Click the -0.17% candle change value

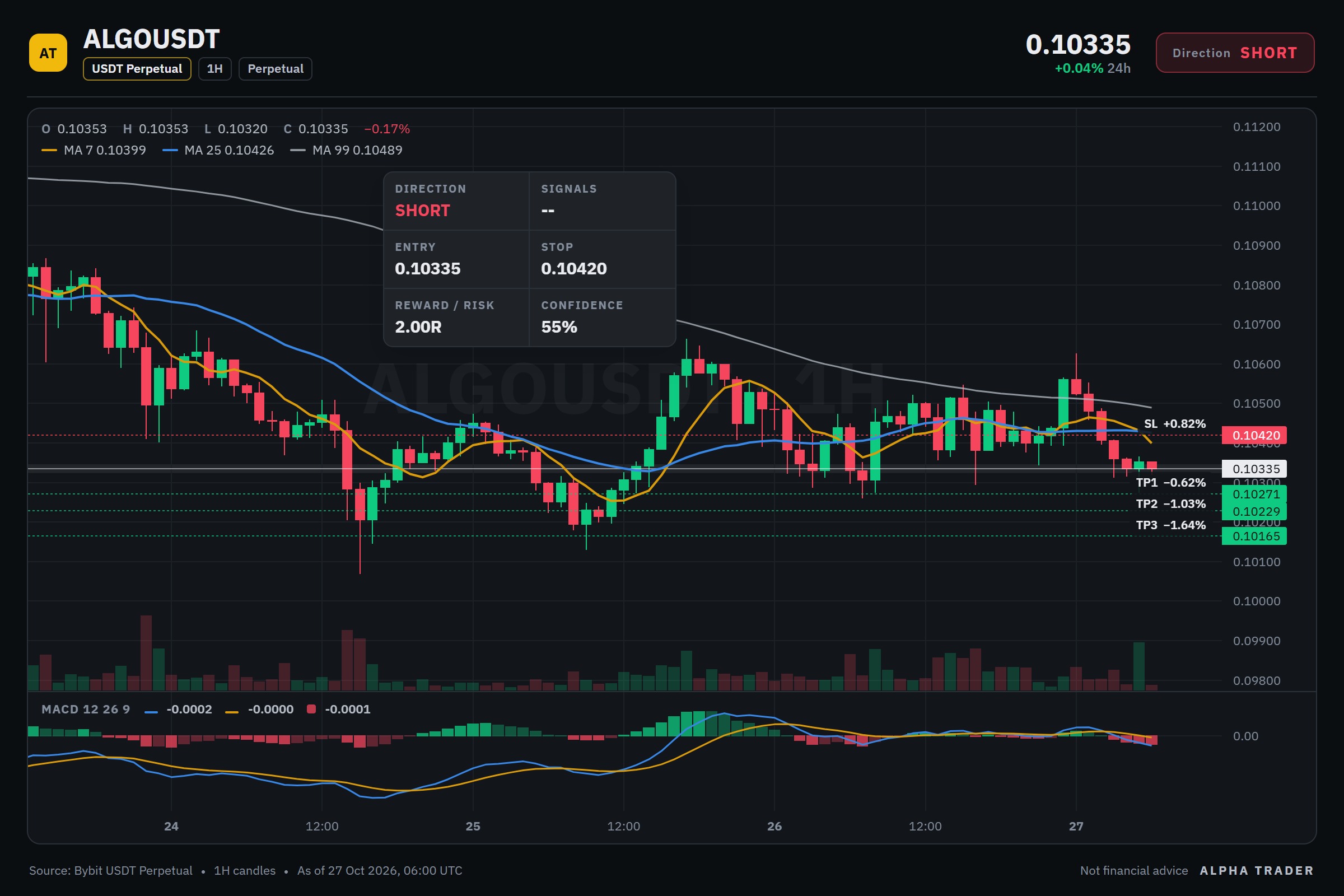click(387, 129)
